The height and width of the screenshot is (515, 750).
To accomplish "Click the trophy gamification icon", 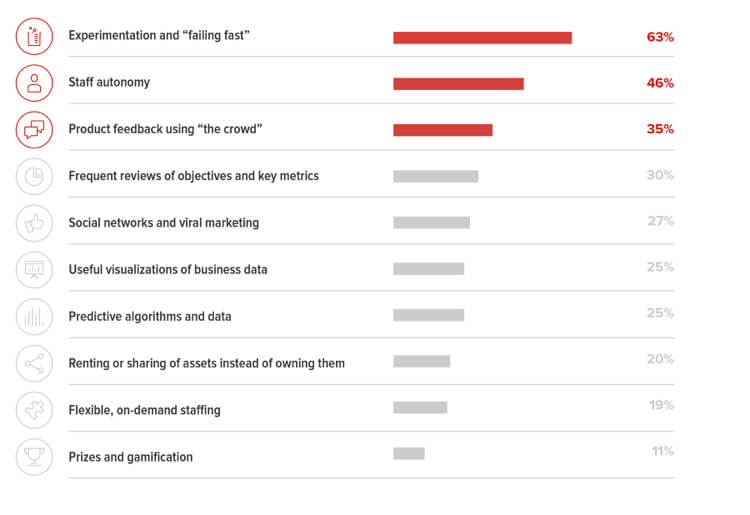I will [34, 456].
